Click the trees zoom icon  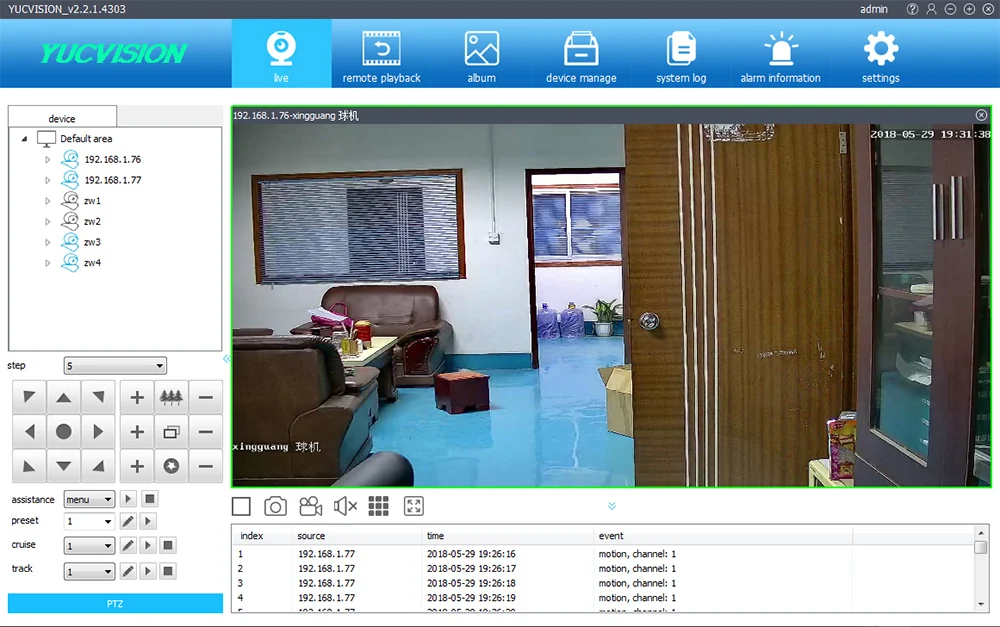171,397
